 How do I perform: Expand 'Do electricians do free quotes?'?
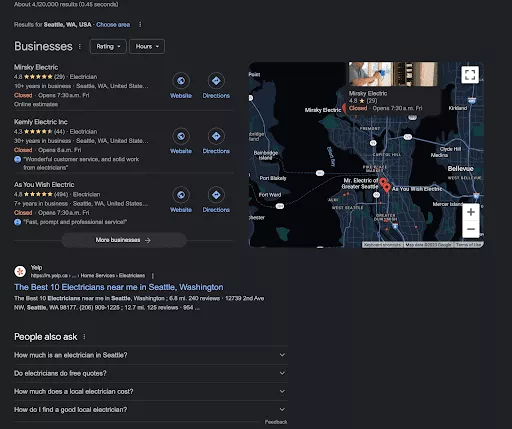(151, 373)
